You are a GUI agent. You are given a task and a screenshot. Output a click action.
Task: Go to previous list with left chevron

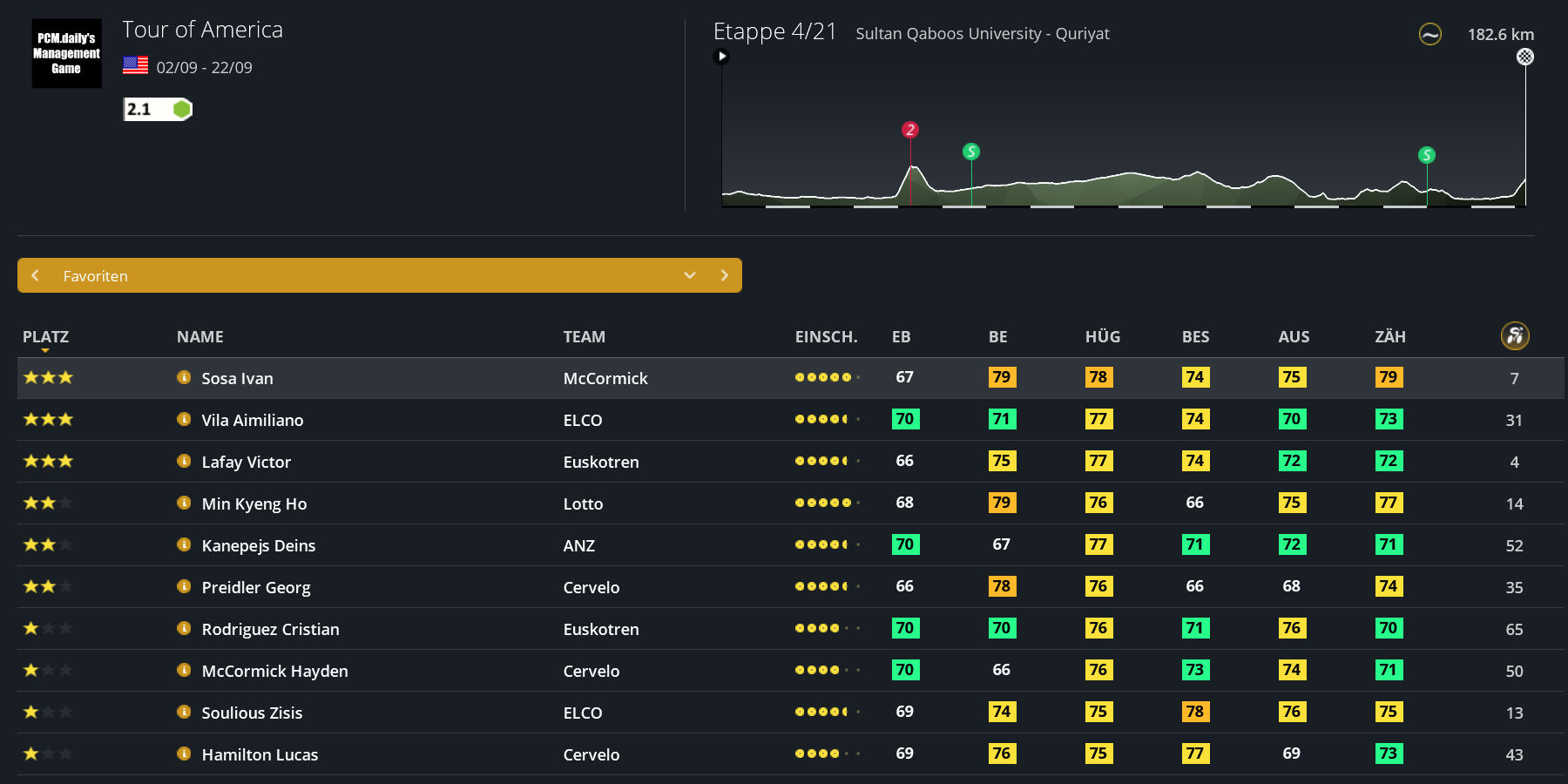pos(36,275)
